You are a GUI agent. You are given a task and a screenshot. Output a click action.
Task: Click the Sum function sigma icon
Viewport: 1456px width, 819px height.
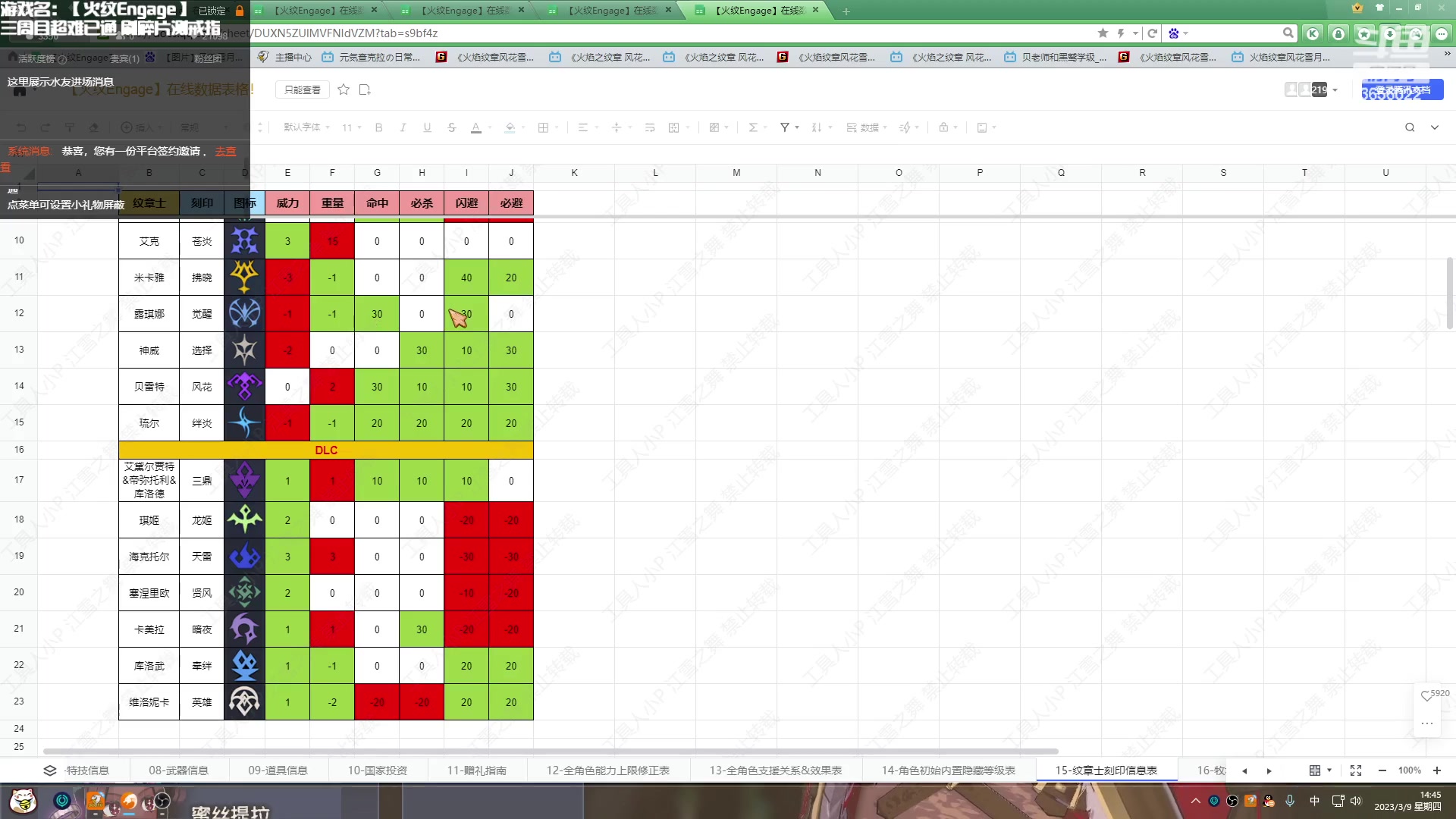coord(753,127)
